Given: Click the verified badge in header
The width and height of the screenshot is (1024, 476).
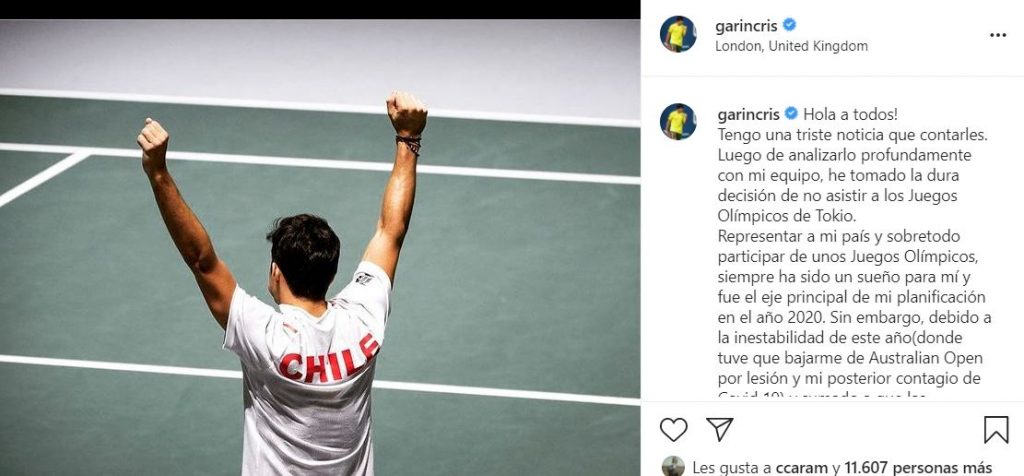Looking at the screenshot, I should click(x=790, y=25).
